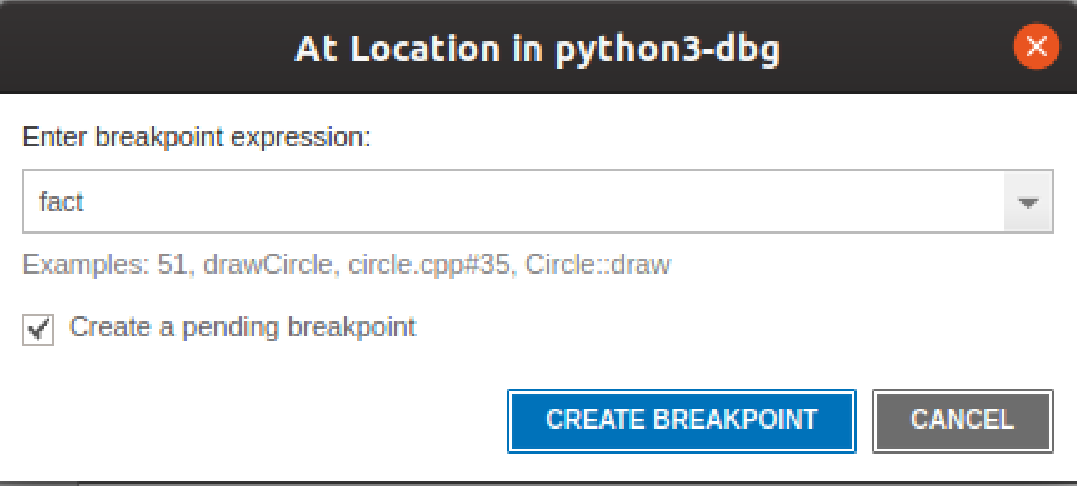1077x486 pixels.
Task: Click the "51" example number in the hint
Action: (x=171, y=265)
